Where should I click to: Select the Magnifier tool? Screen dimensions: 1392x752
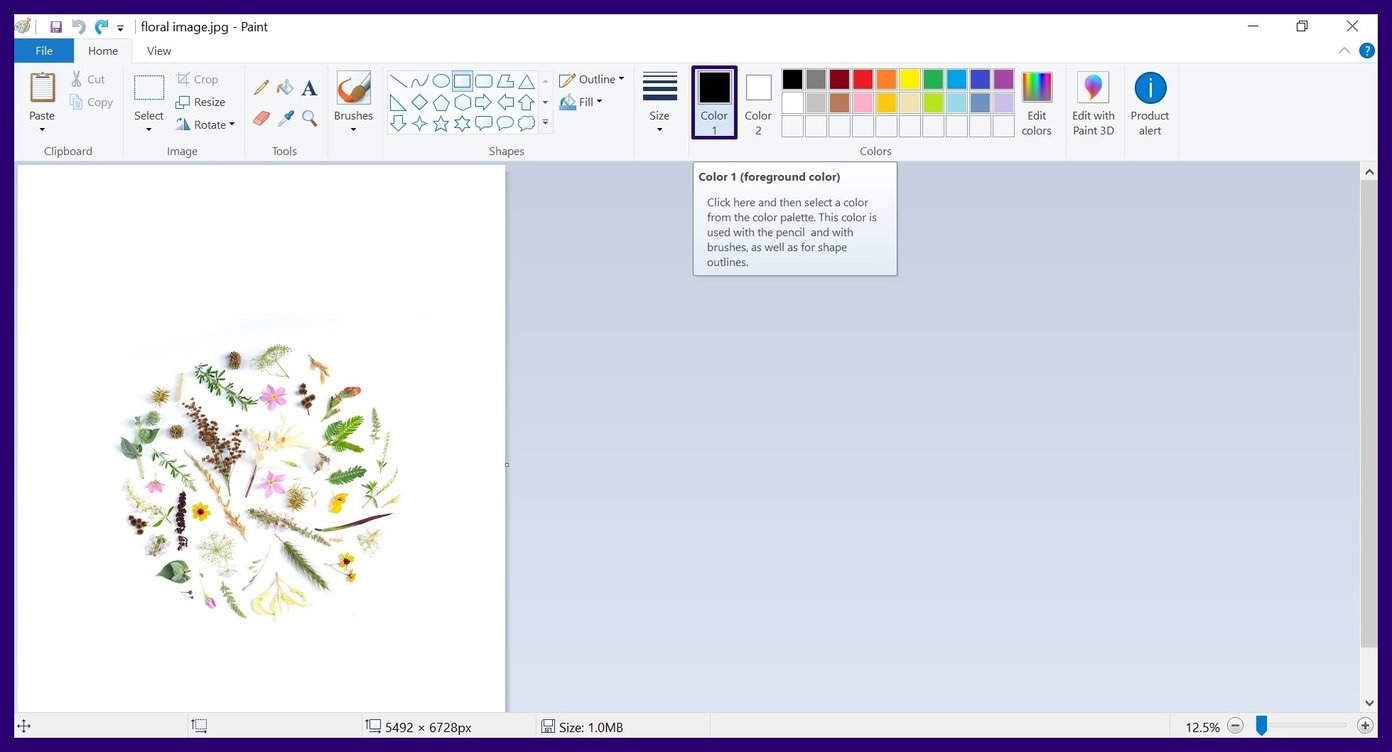308,117
